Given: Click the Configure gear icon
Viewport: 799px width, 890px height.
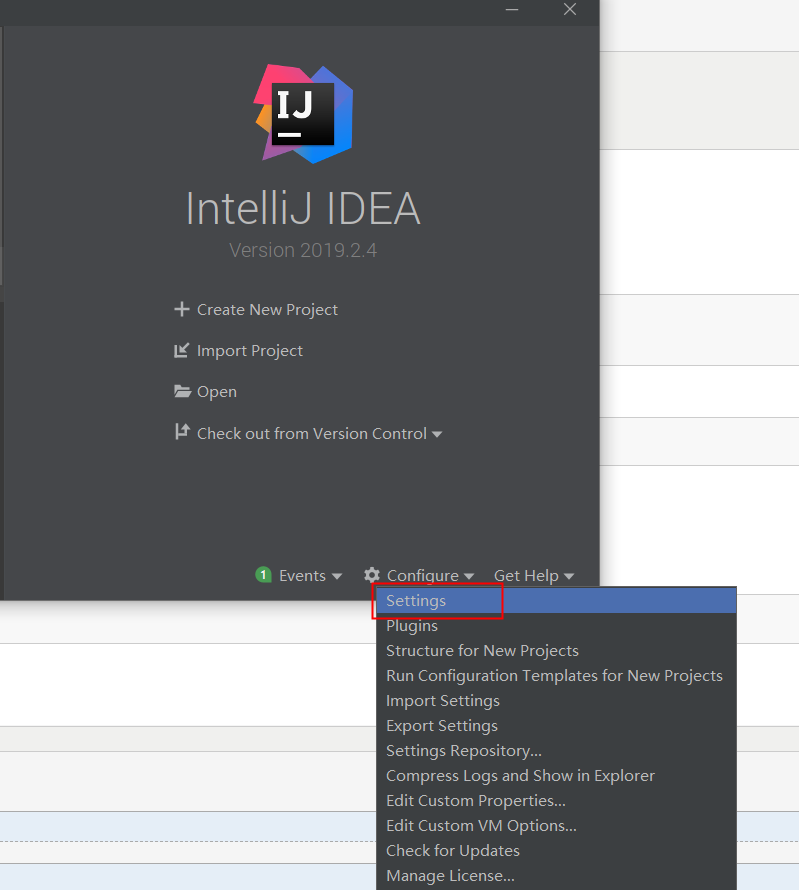Looking at the screenshot, I should pyautogui.click(x=372, y=575).
